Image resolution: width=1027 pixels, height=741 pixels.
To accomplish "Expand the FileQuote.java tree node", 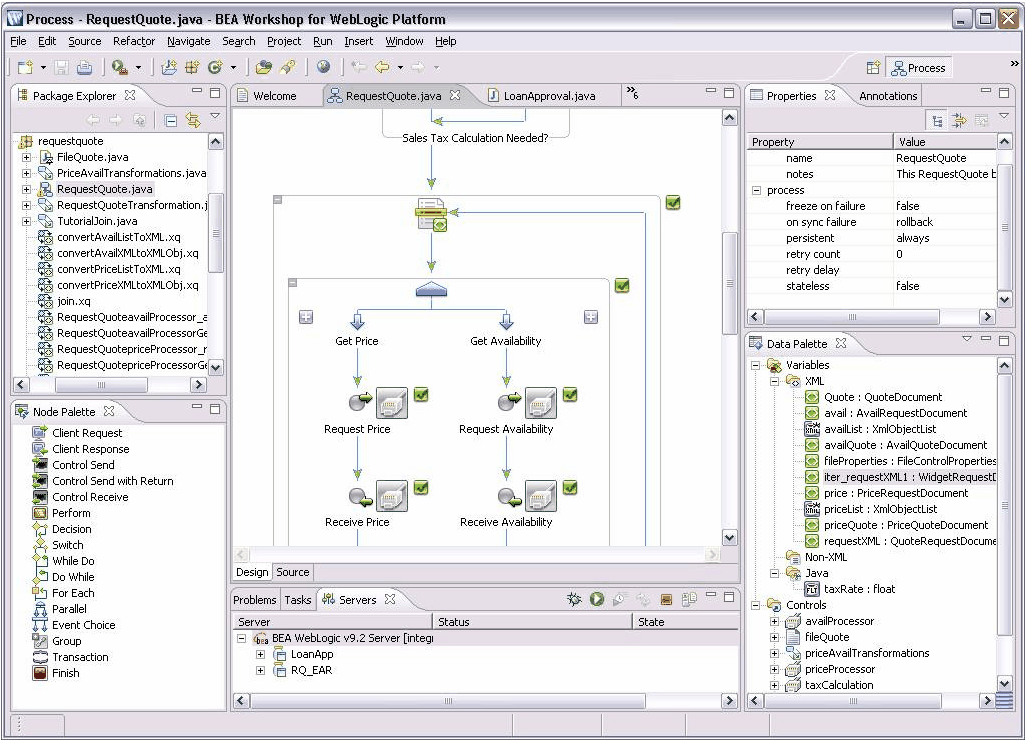I will [x=26, y=157].
